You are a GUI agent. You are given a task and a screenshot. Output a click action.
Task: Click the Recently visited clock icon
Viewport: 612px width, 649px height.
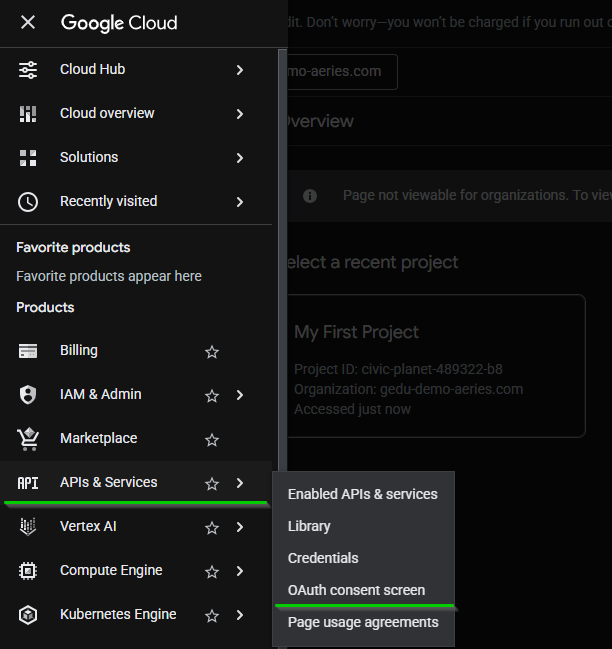pos(28,202)
